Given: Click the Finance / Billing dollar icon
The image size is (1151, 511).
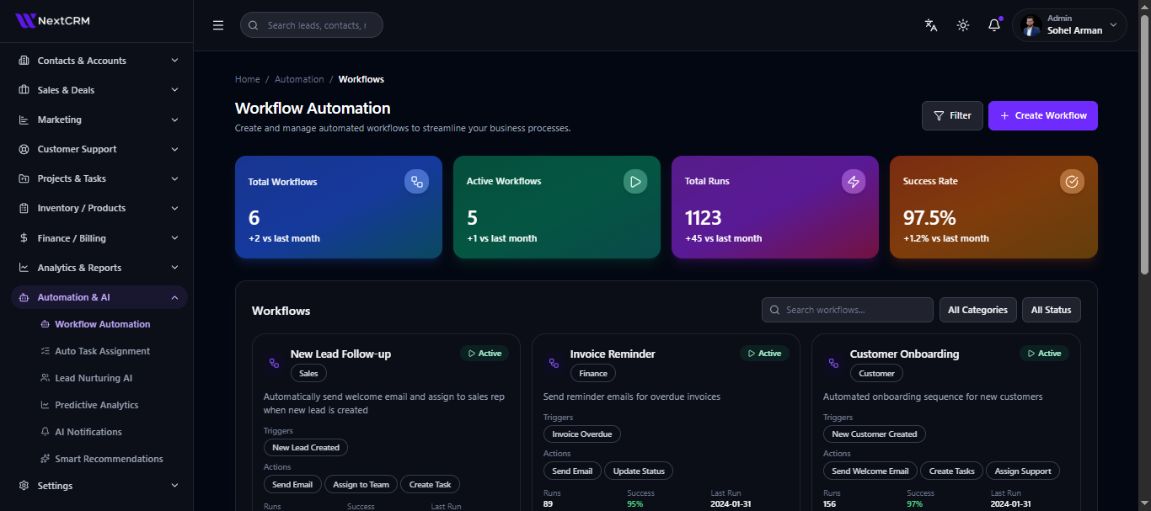Looking at the screenshot, I should [x=23, y=238].
